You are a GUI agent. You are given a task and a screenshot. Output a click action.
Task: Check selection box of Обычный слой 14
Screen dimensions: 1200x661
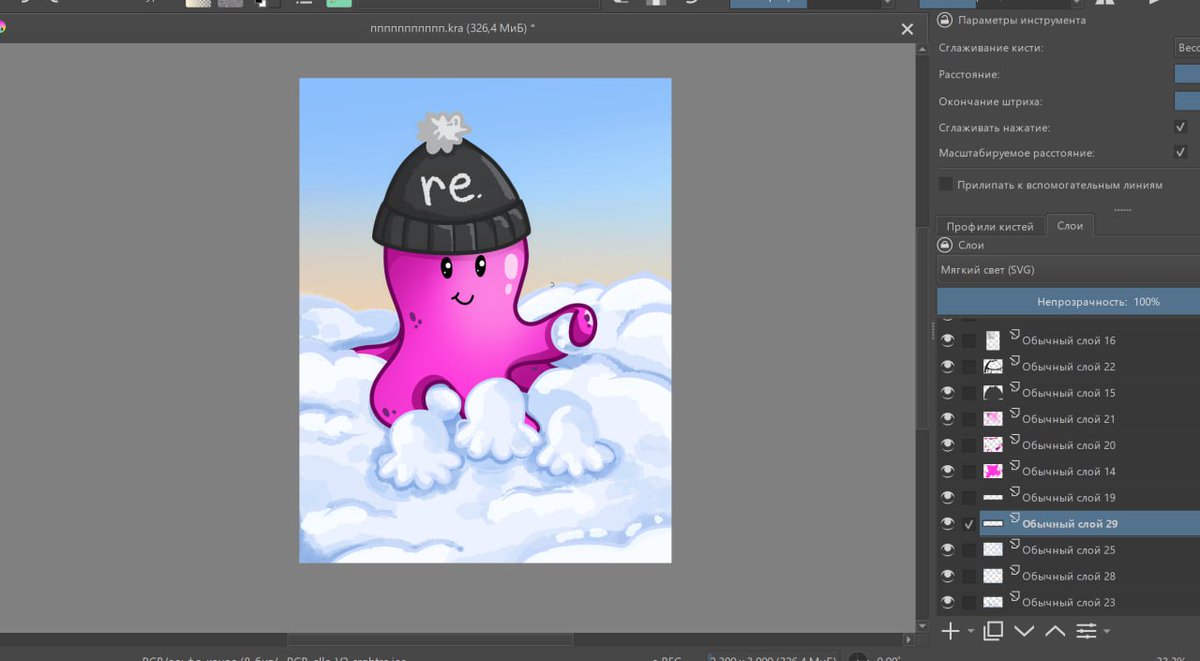click(969, 471)
